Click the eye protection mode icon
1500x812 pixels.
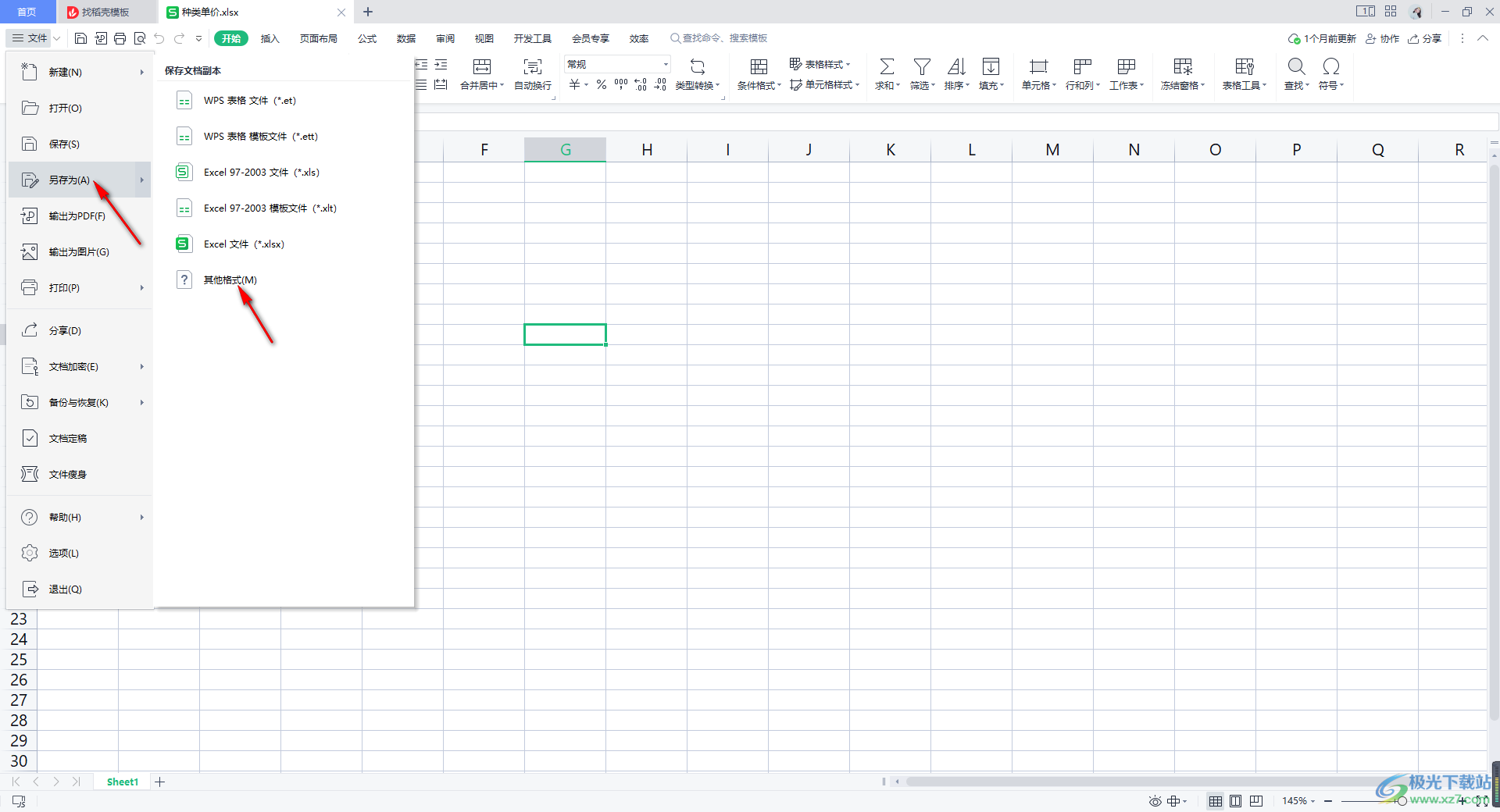click(x=1155, y=801)
